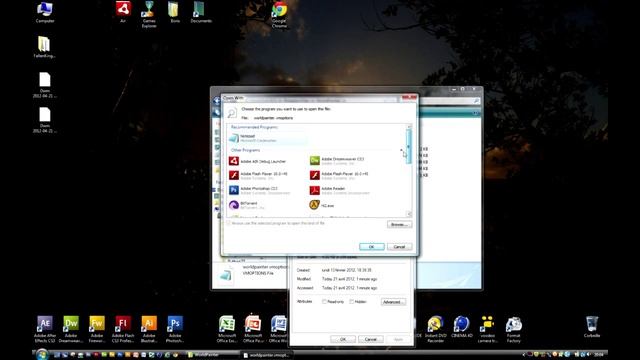Click OK in the Properties window
The width and height of the screenshot is (640, 360).
click(343, 339)
